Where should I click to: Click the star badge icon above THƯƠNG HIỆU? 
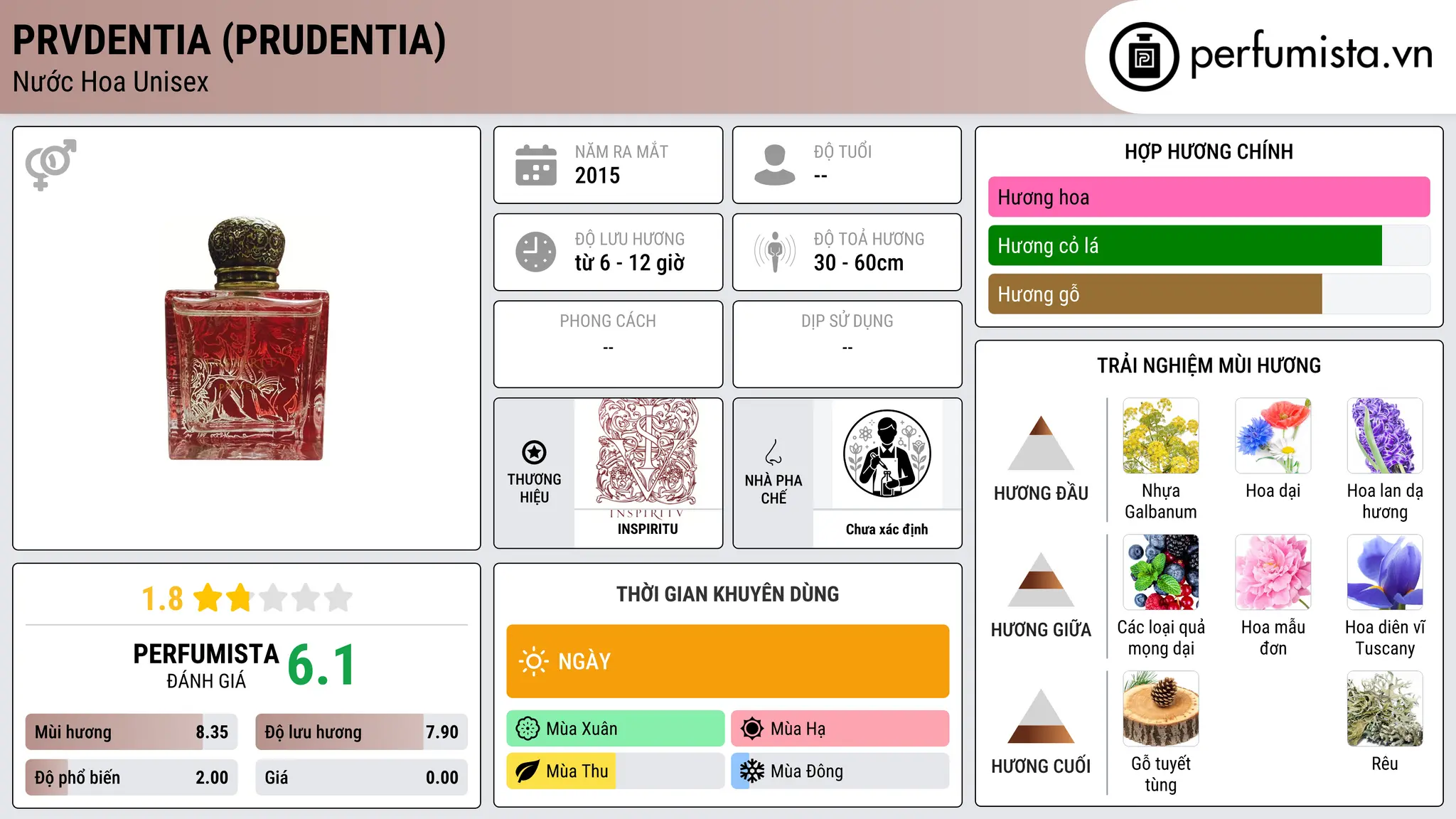point(534,451)
